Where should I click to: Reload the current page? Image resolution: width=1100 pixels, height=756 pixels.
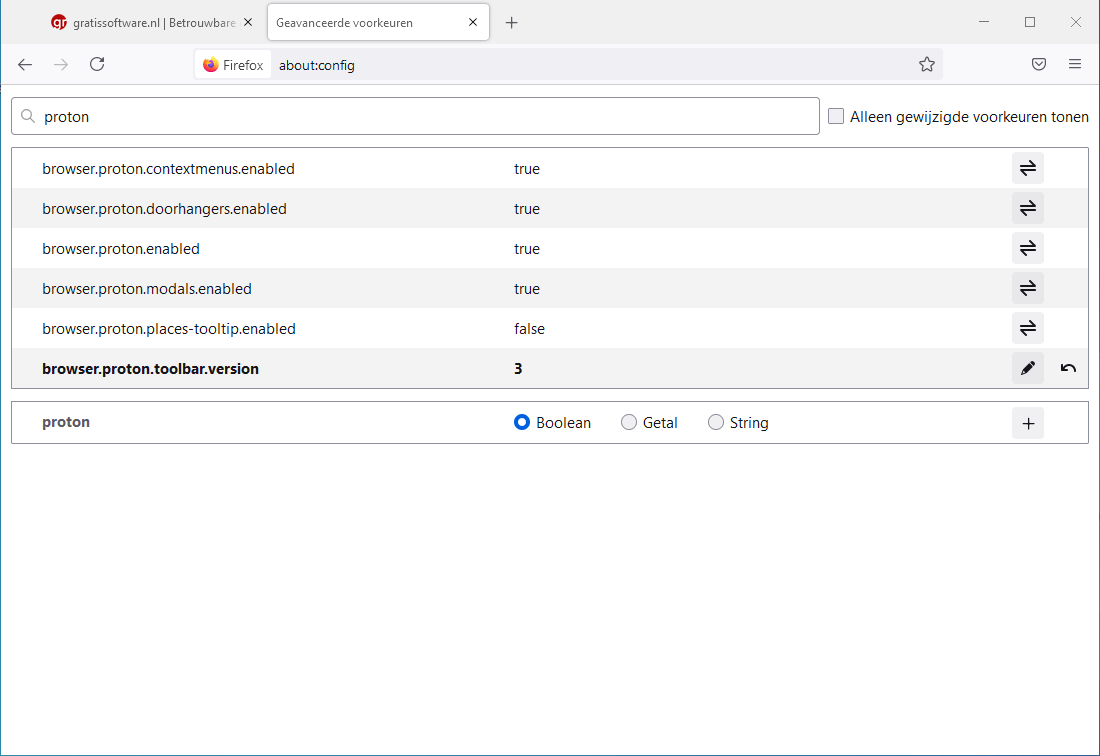(x=97, y=65)
